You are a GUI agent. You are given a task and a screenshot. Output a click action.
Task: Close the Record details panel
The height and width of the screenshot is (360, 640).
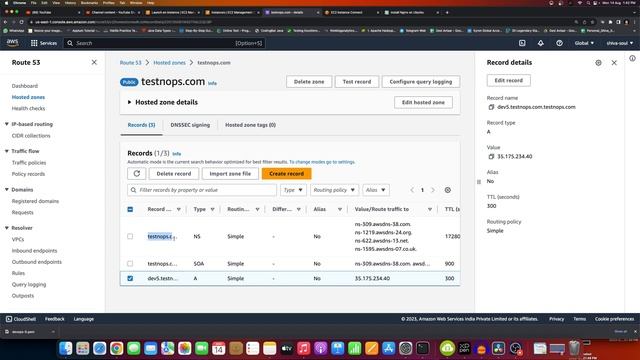[x=614, y=62]
